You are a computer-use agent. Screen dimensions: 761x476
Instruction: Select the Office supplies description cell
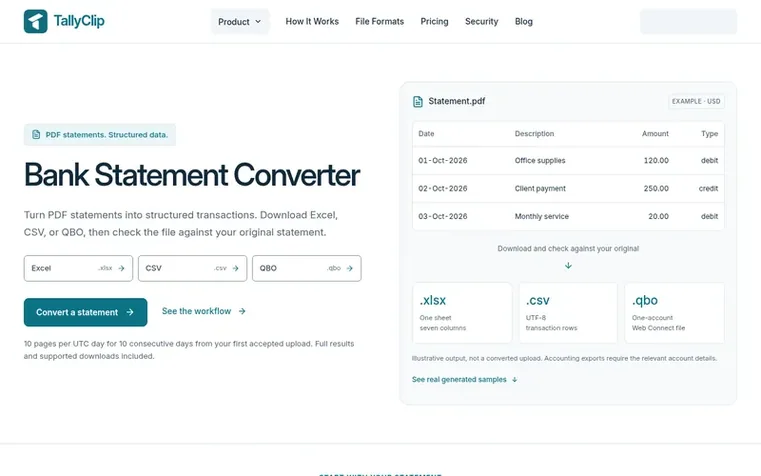point(540,161)
